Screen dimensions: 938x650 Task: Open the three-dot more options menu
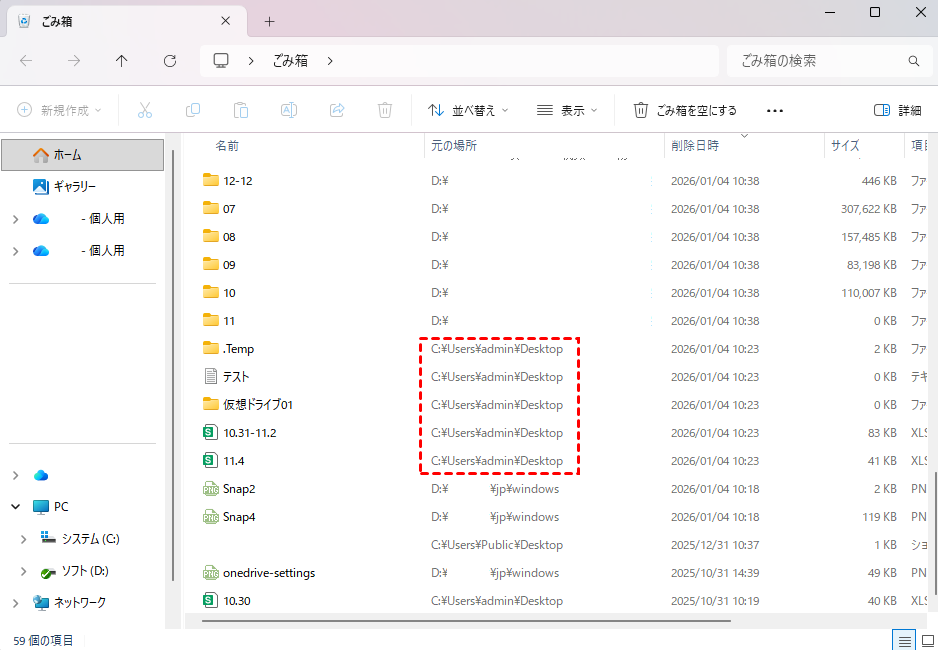point(775,110)
